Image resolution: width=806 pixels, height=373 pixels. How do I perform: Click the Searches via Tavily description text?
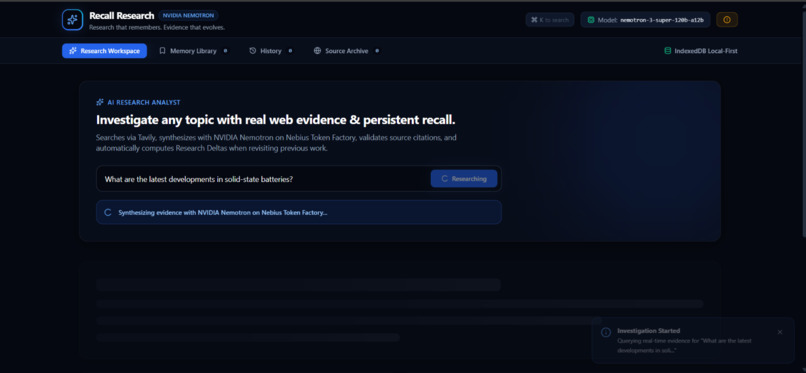point(276,143)
